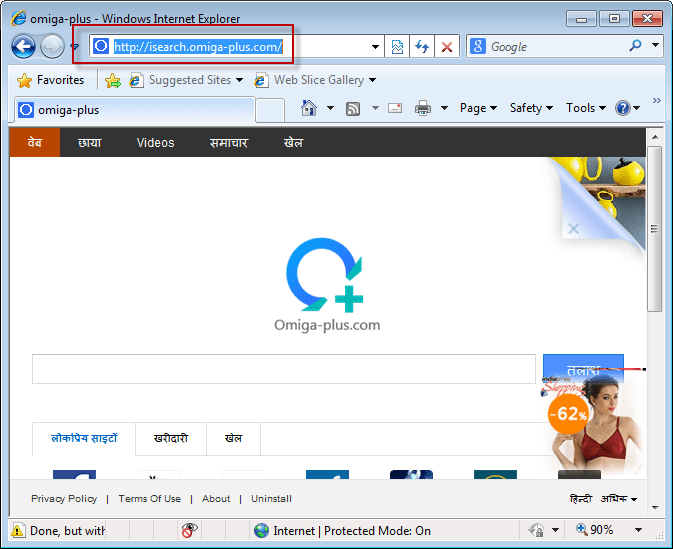Select the समाचार tab
Screen dimensions: 673x549
pyautogui.click(x=229, y=143)
